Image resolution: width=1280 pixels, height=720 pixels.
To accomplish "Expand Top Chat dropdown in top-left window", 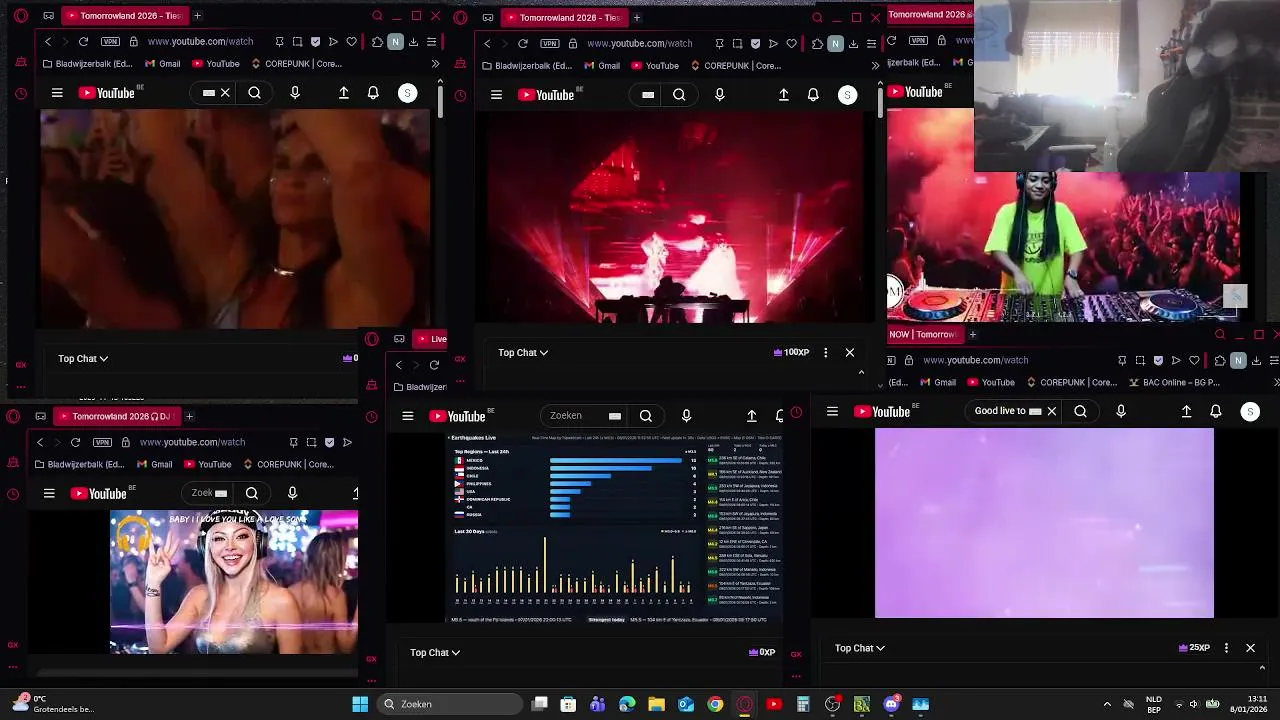I will pyautogui.click(x=83, y=358).
